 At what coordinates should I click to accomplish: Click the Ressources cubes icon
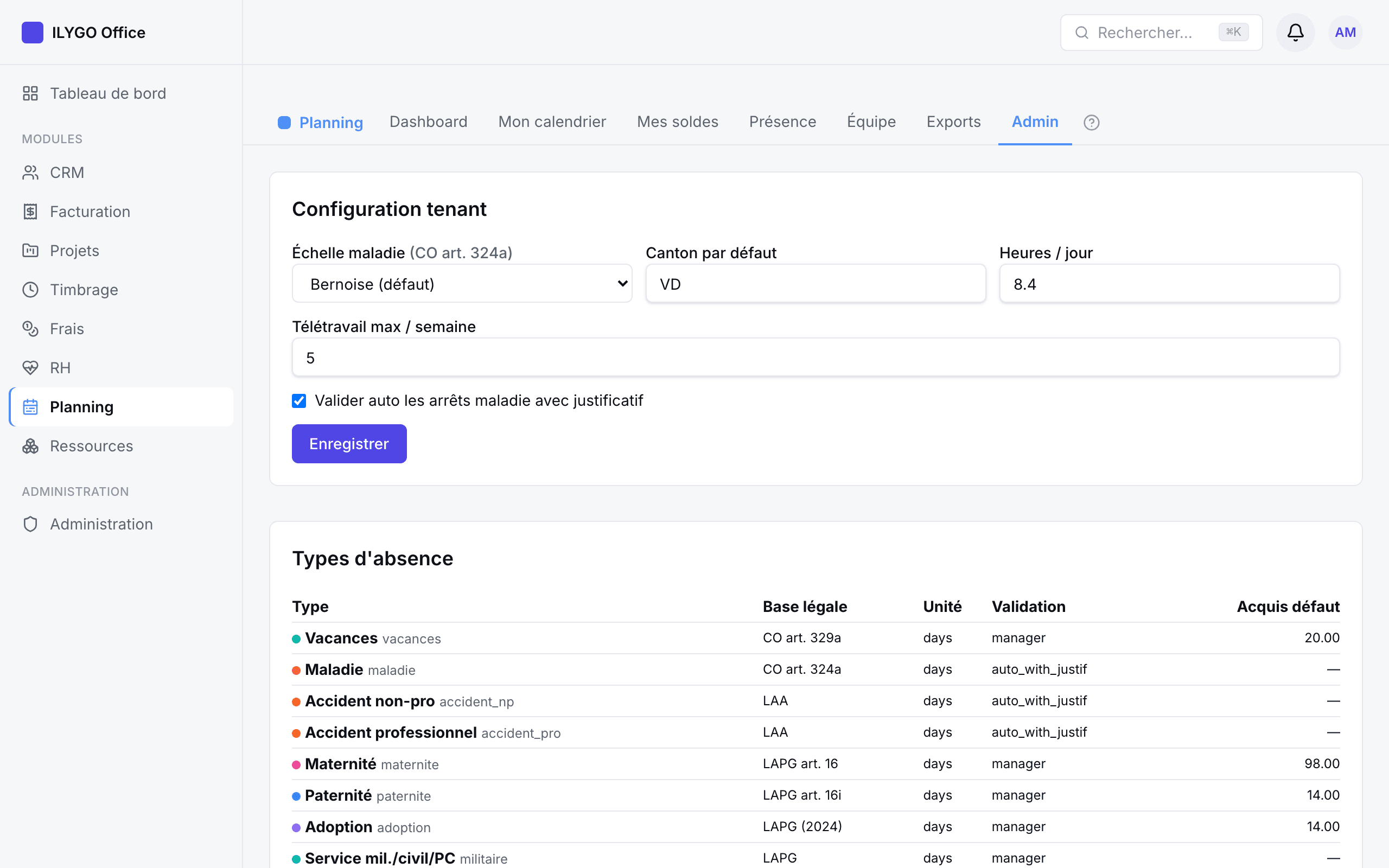[x=30, y=445]
